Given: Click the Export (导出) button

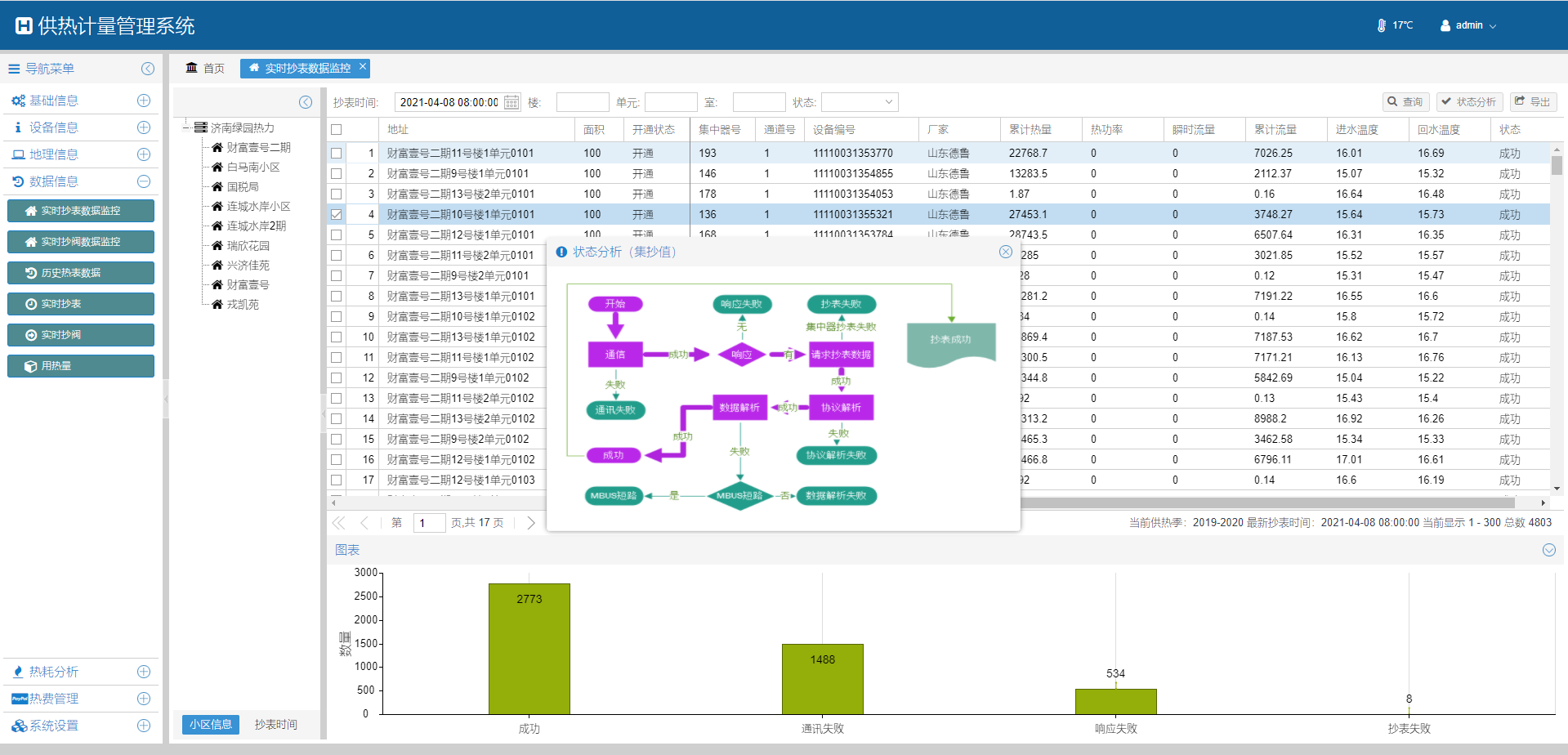Looking at the screenshot, I should (1532, 102).
